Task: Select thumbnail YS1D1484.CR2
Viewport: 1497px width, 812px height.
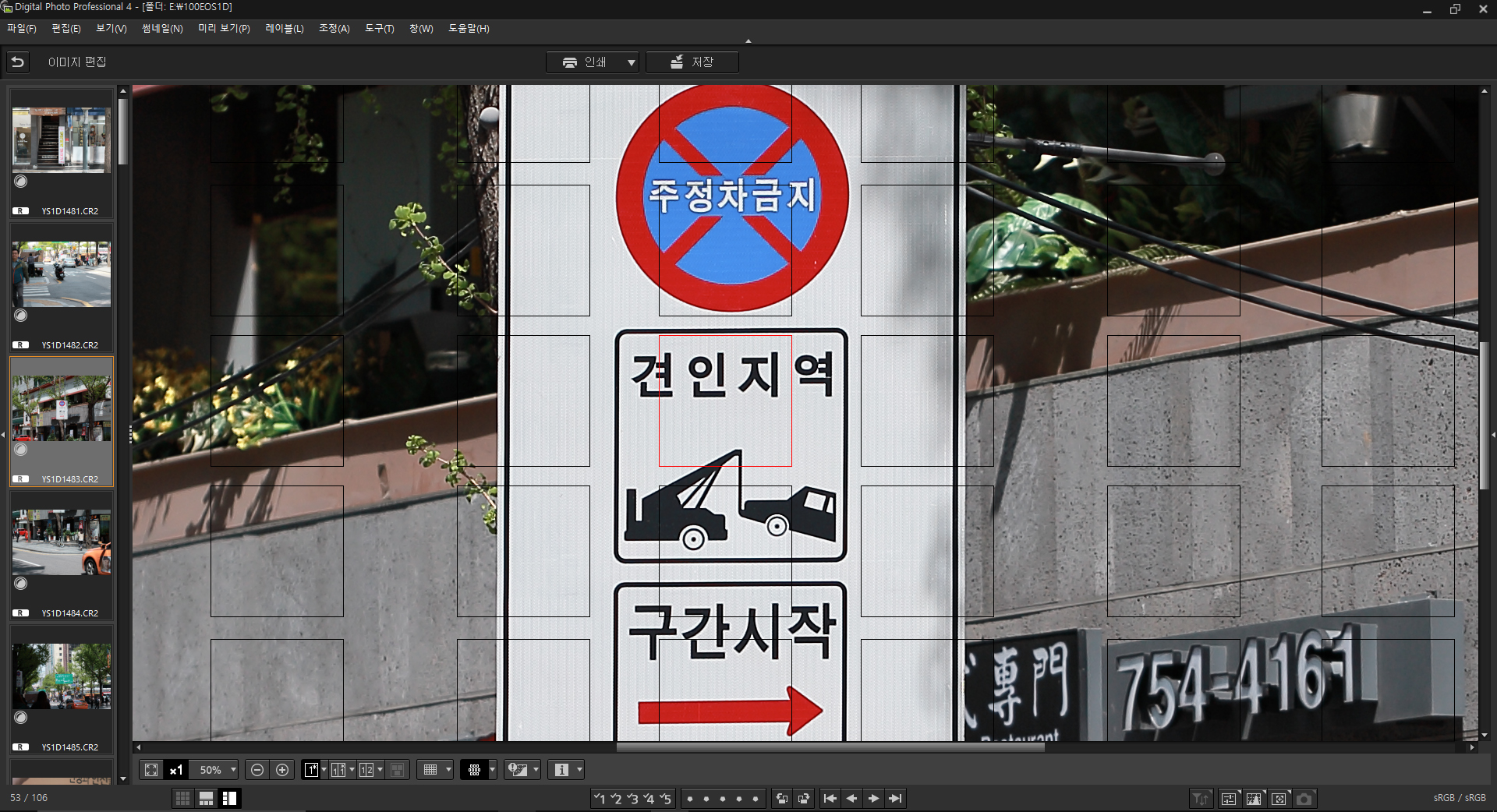Action: [62, 555]
